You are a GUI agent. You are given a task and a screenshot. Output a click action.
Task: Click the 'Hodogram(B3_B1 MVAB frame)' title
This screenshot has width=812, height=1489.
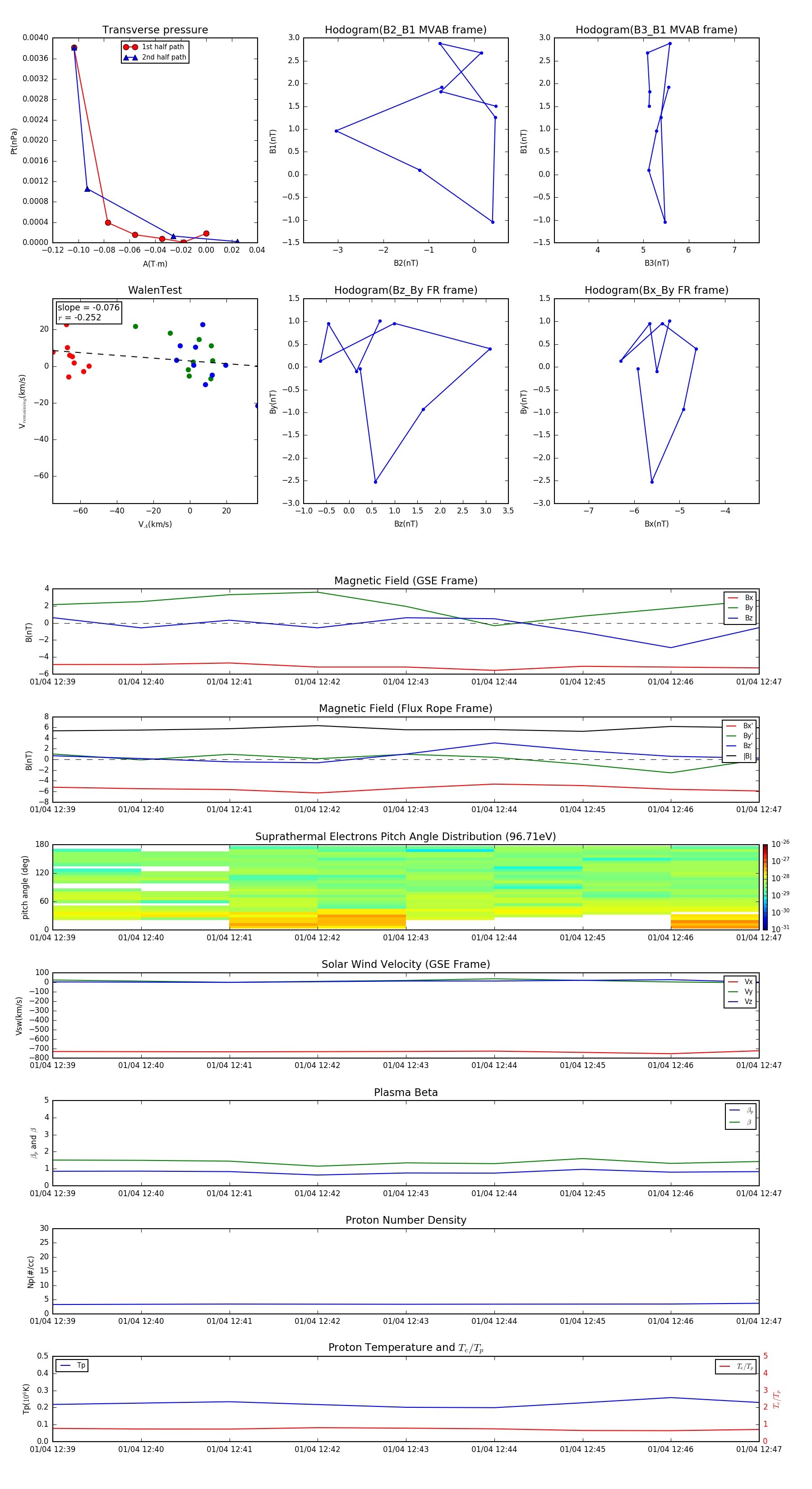pyautogui.click(x=656, y=30)
